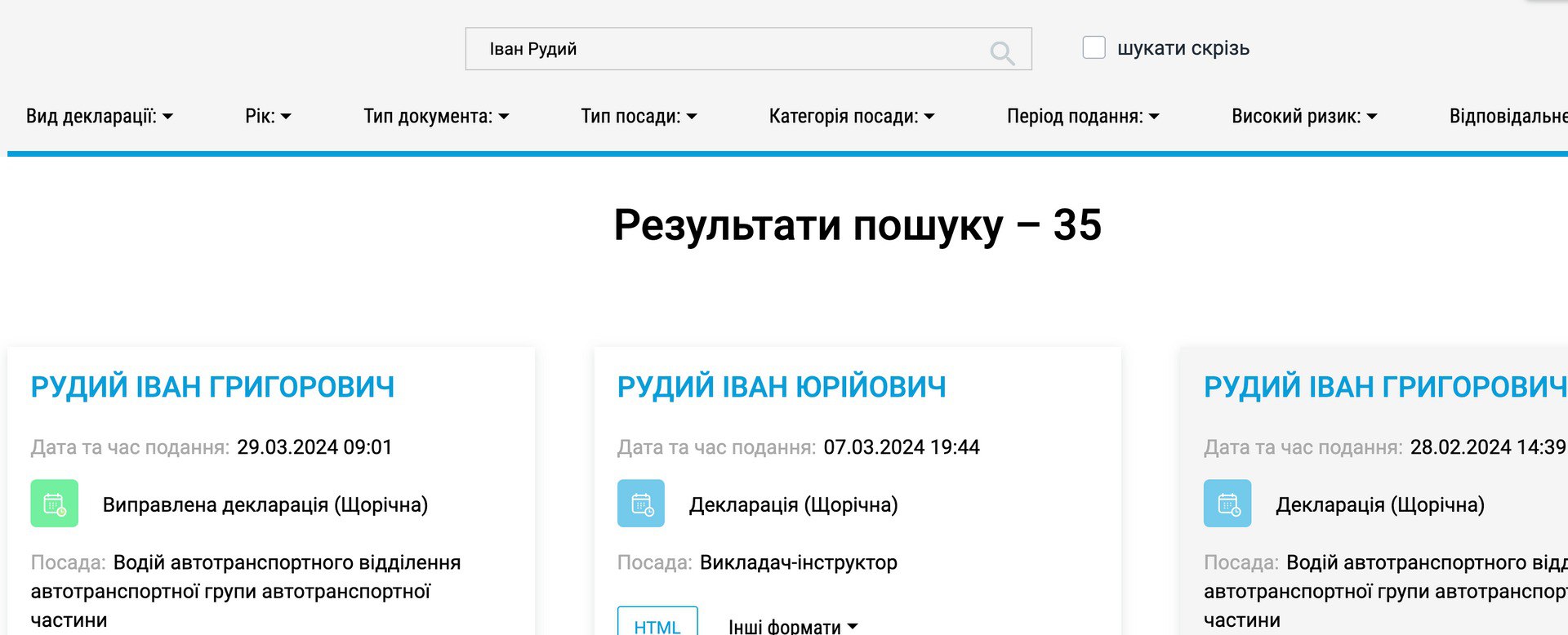This screenshot has width=1568, height=635.
Task: Click the blue calendar icon in Рудий Іван Юрійович card
Action: 641,504
